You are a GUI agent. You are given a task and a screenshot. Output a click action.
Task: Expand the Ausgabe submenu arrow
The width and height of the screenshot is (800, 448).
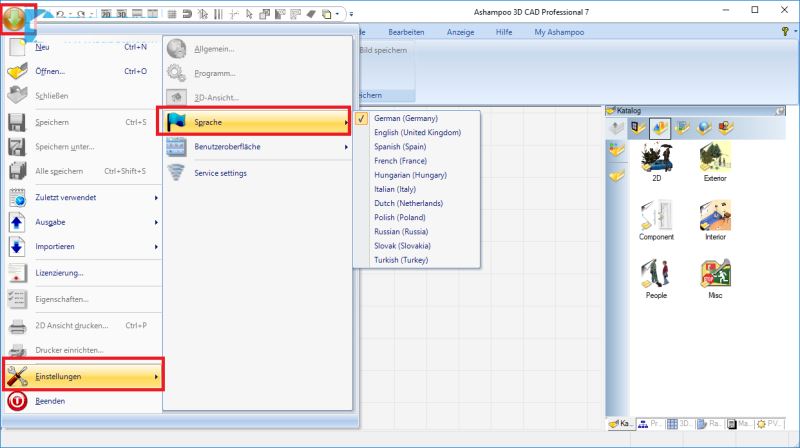click(156, 222)
